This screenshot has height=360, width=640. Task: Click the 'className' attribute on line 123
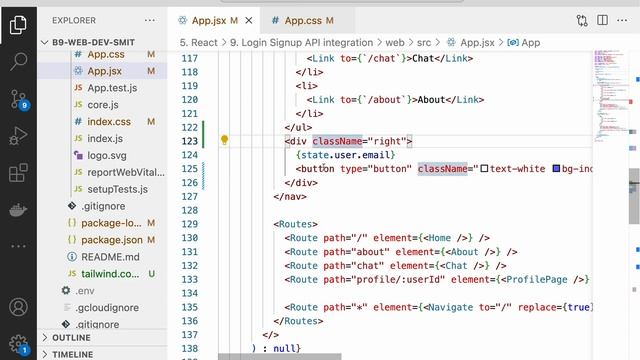[337, 141]
